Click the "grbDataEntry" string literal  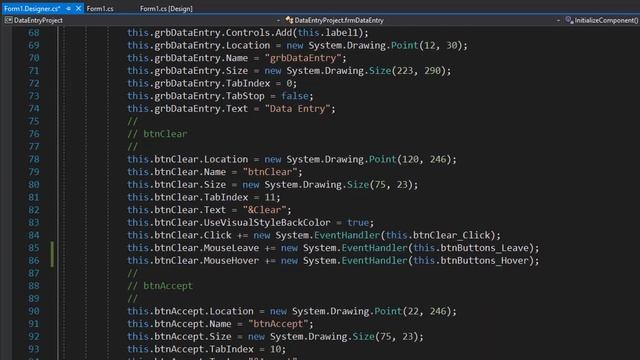(x=303, y=58)
